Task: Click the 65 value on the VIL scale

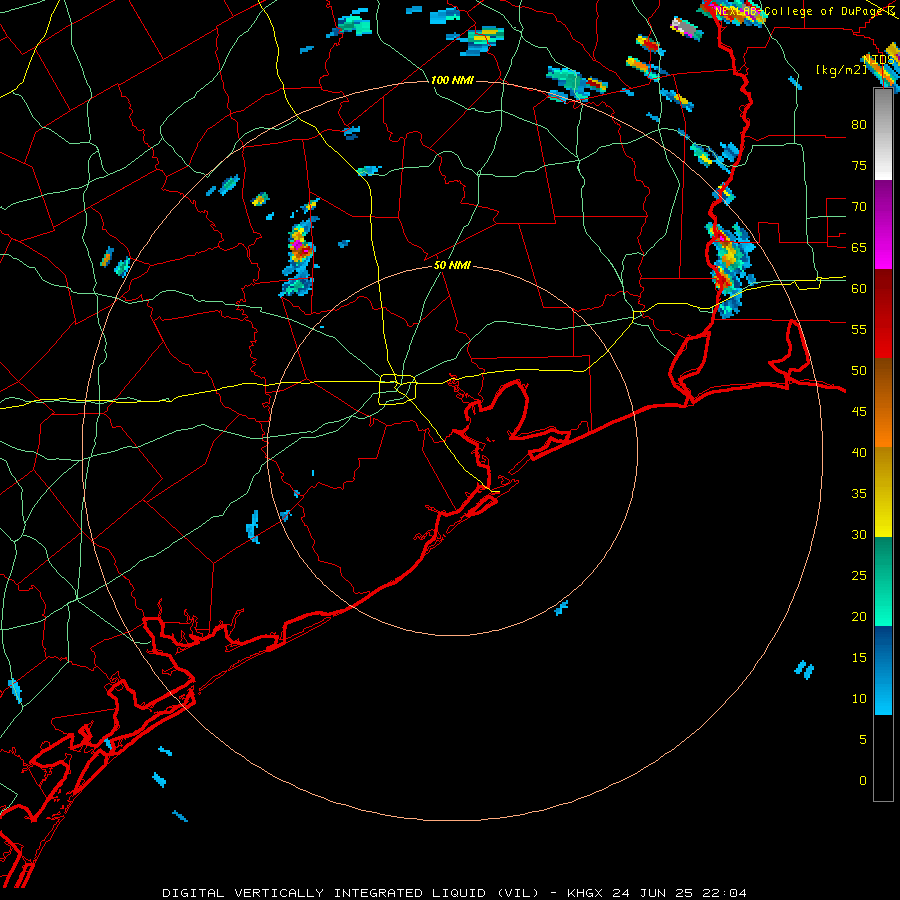Action: (859, 247)
